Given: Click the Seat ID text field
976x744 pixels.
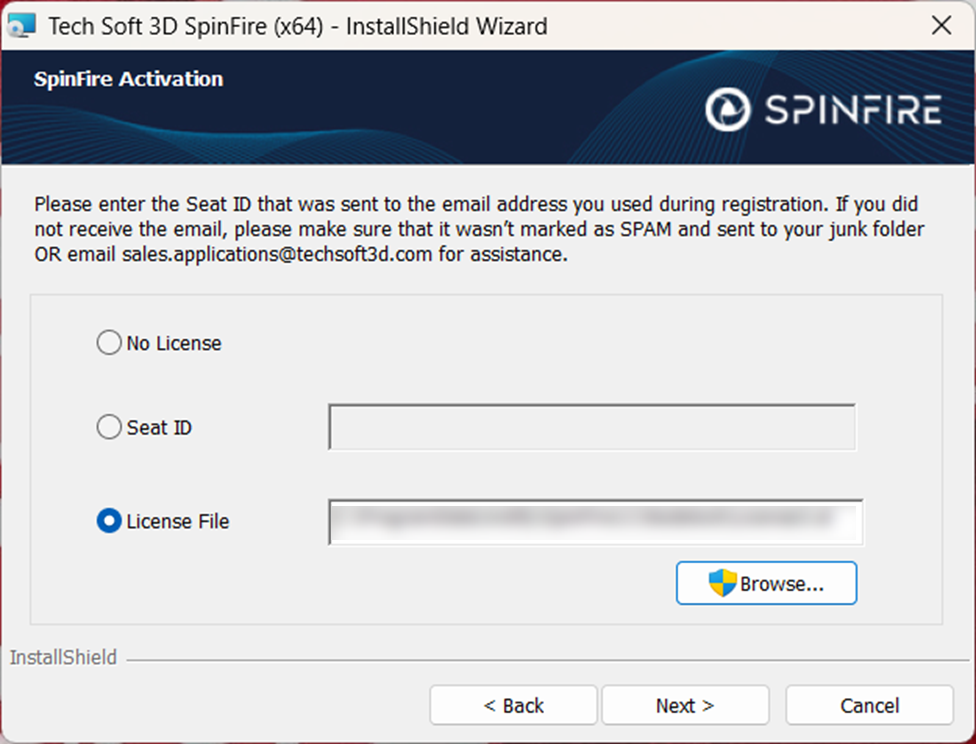Looking at the screenshot, I should pyautogui.click(x=592, y=428).
